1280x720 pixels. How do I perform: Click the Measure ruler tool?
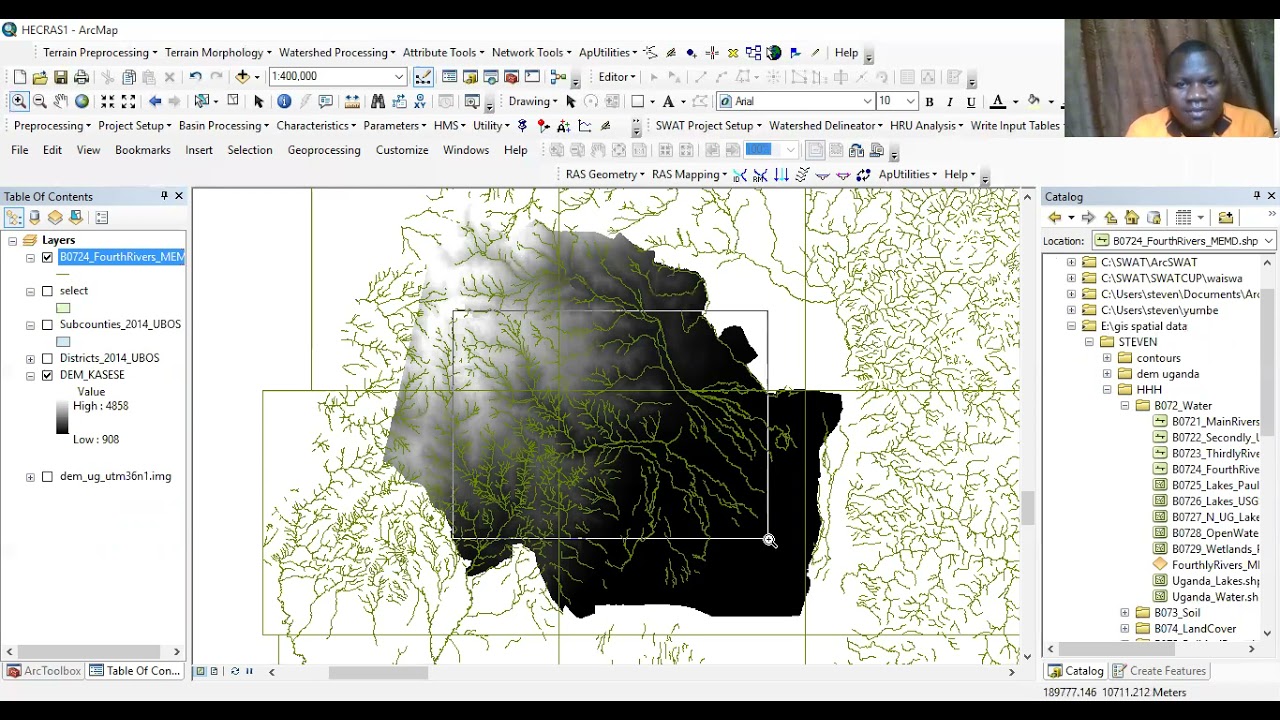point(352,101)
